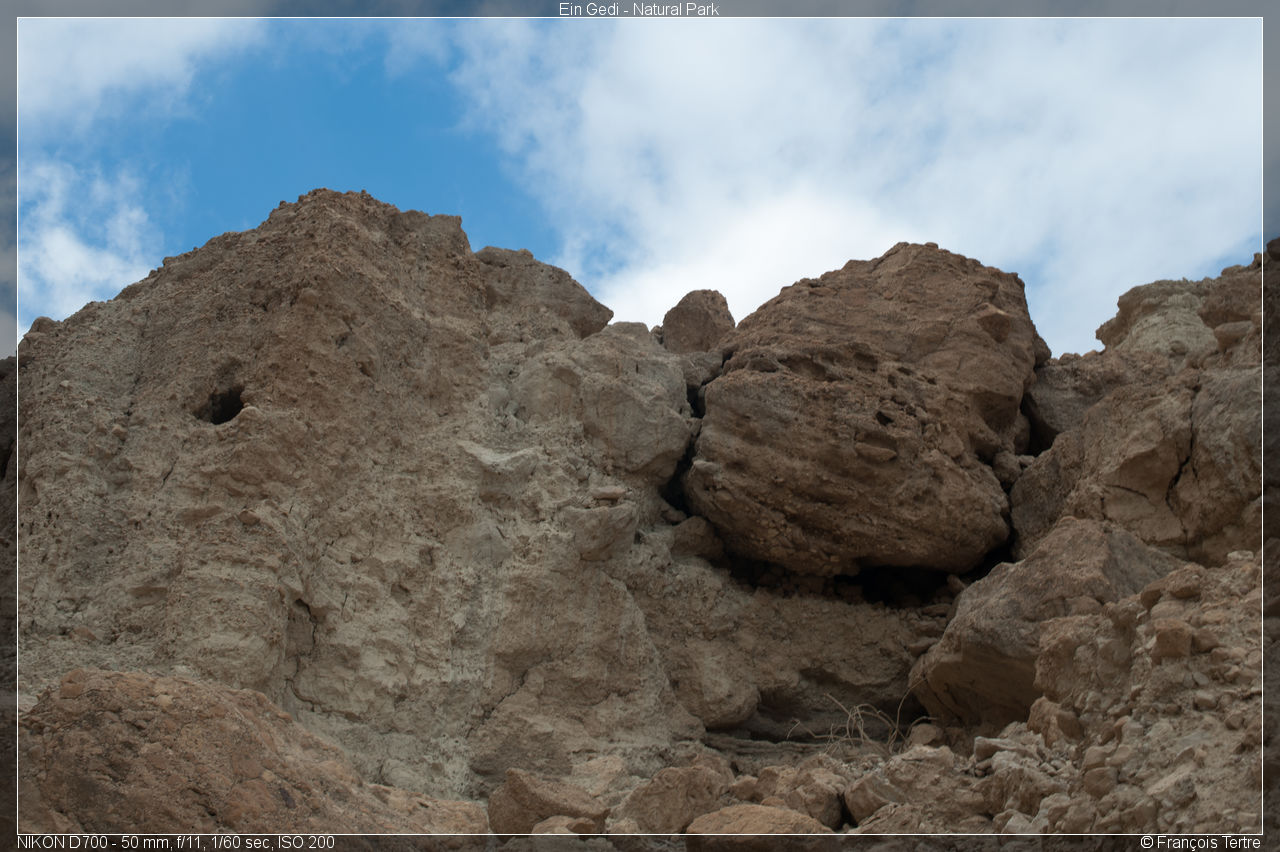The image size is (1280, 852).
Task: Click the rock cliff photo
Action: pyautogui.click(x=640, y=426)
